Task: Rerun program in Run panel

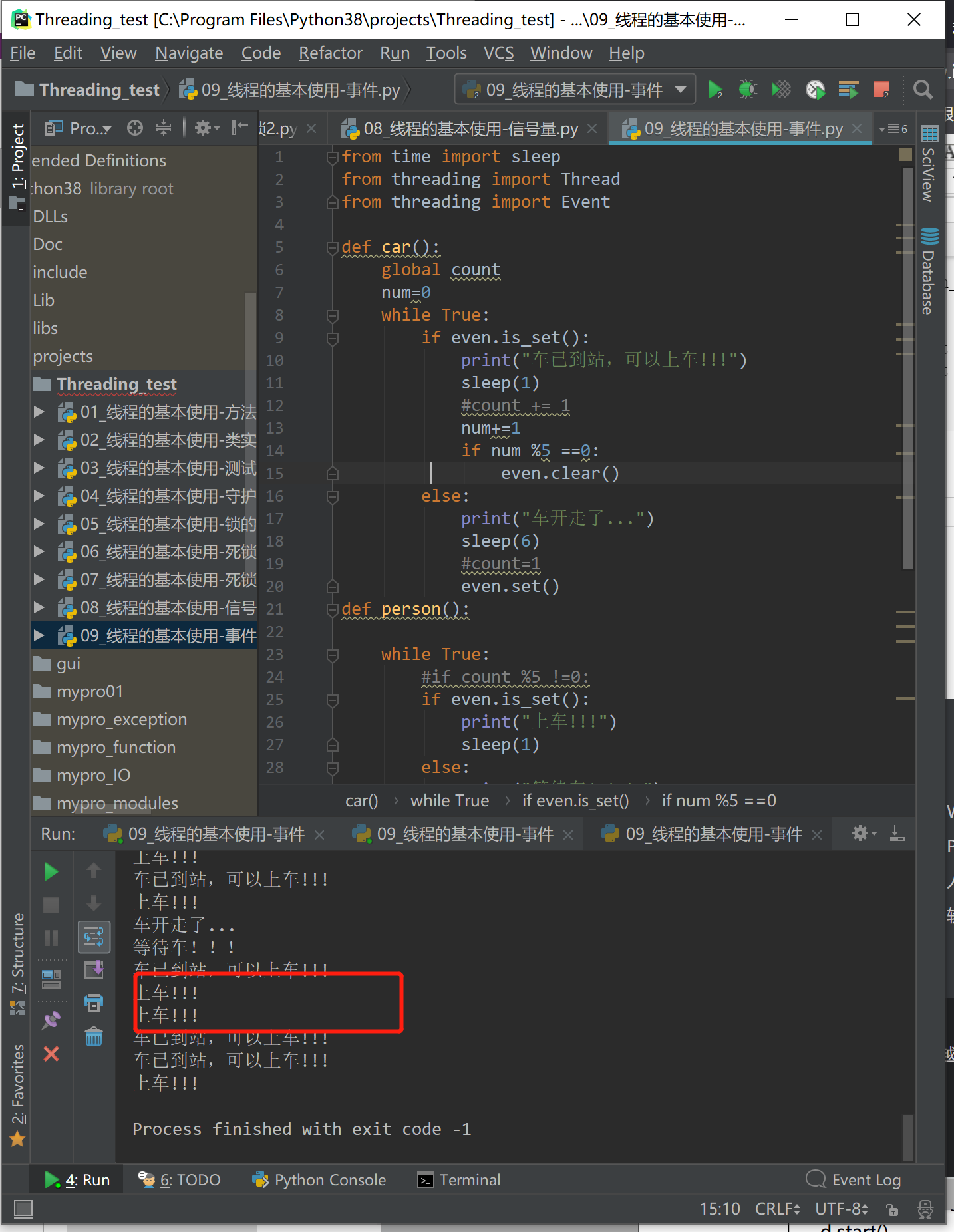Action: (x=51, y=871)
